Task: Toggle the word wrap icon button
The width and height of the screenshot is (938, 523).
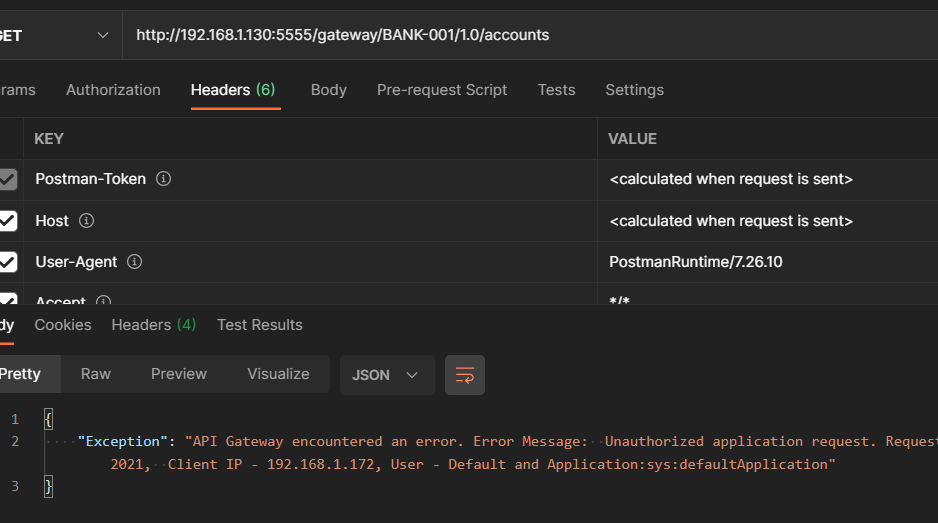Action: click(464, 375)
